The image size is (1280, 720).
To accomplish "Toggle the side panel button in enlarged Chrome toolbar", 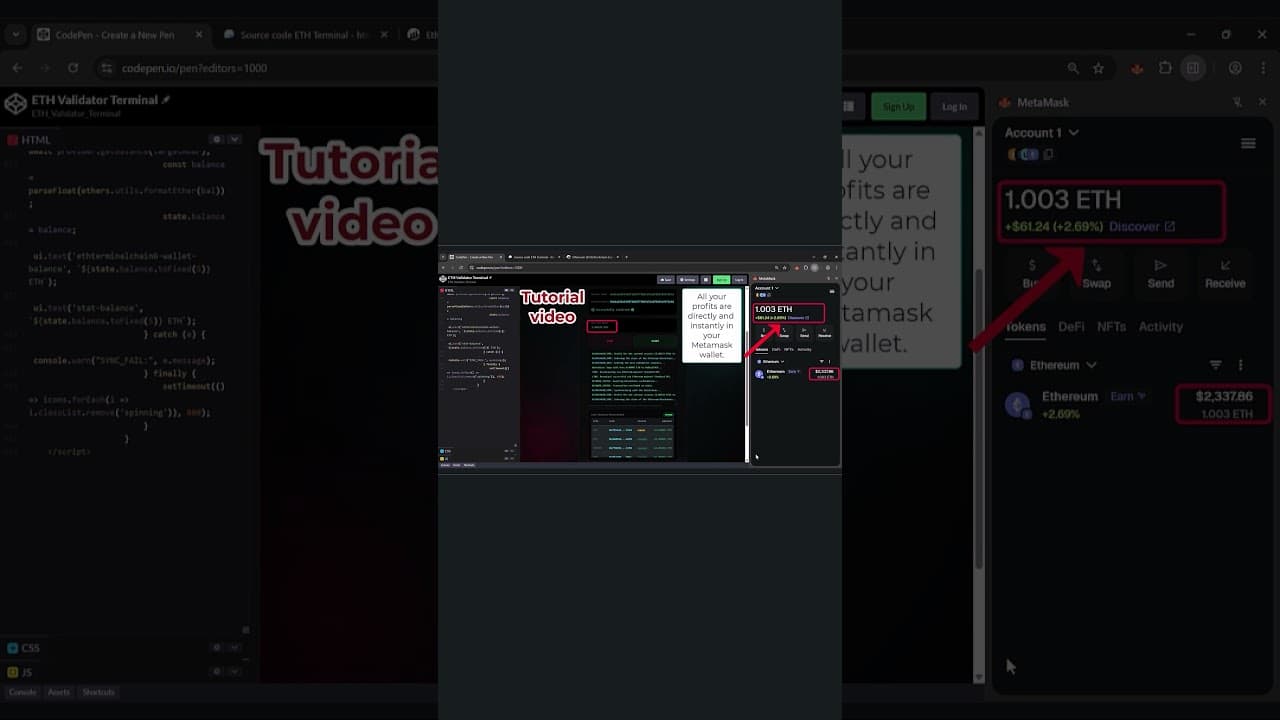I will 1193,68.
